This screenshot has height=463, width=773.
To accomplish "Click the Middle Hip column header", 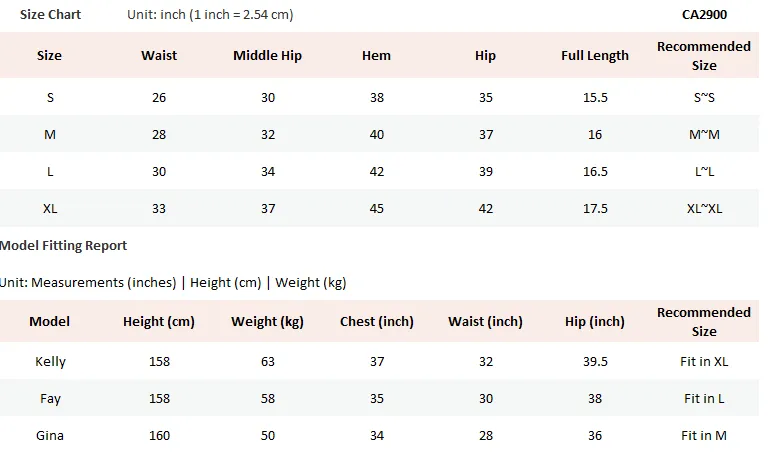I will click(x=268, y=55).
